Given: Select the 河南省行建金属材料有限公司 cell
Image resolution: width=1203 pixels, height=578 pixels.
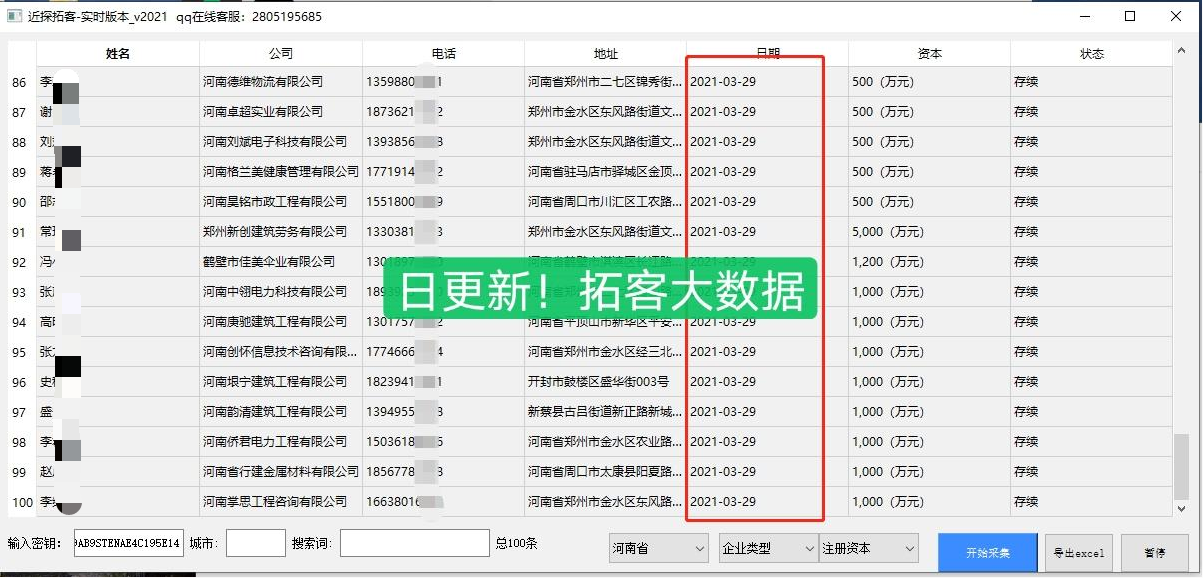Looking at the screenshot, I should coord(281,472).
